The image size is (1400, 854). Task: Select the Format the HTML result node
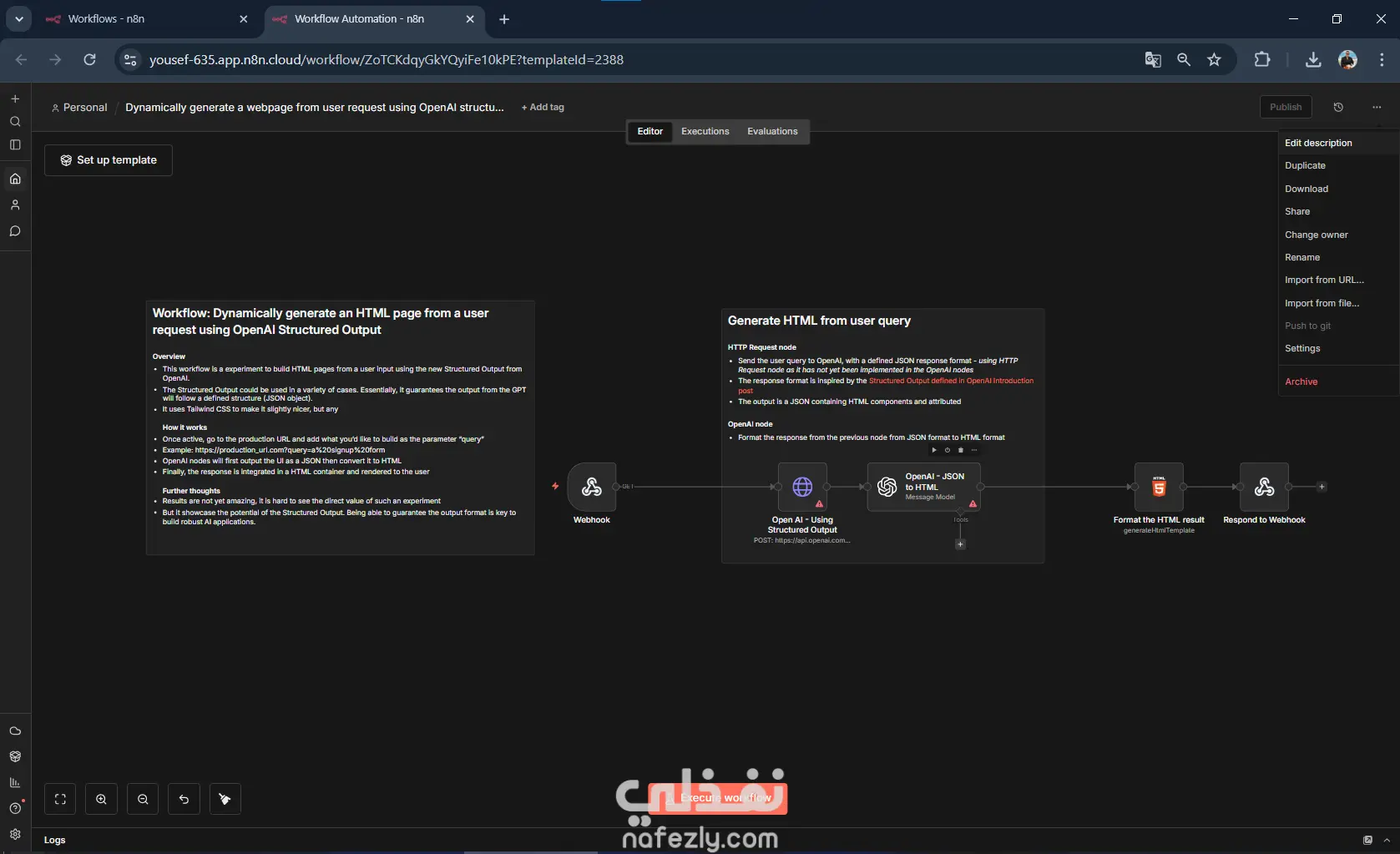point(1159,487)
